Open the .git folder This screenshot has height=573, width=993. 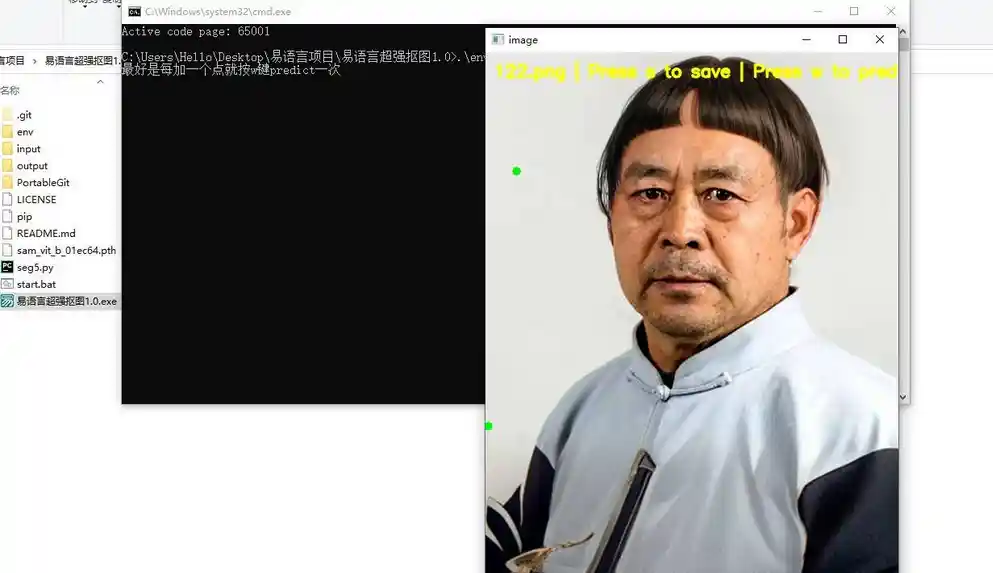click(x=24, y=115)
